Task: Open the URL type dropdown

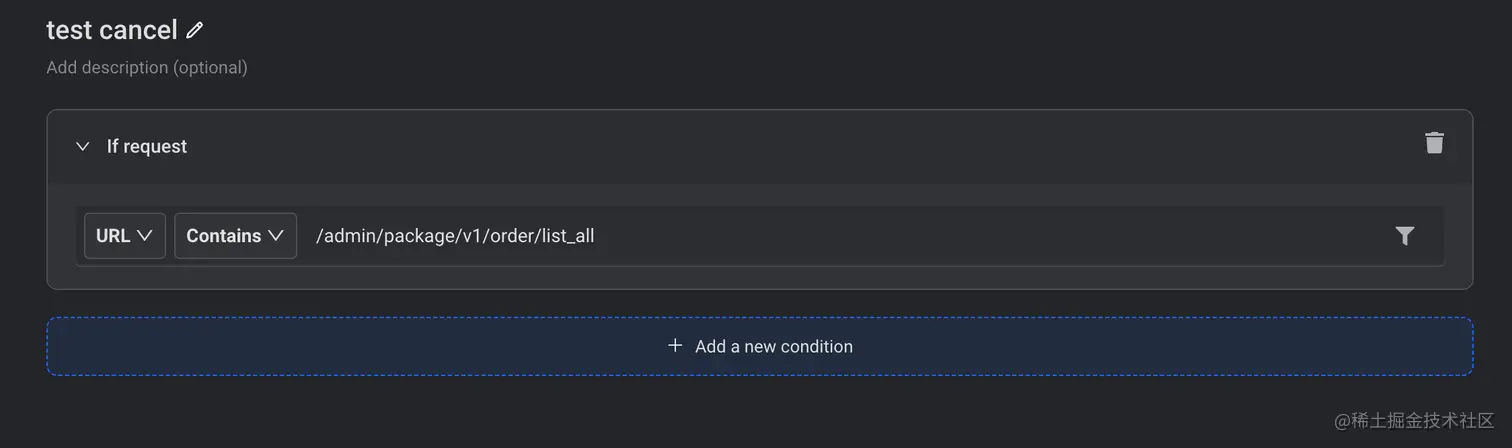Action: 125,236
